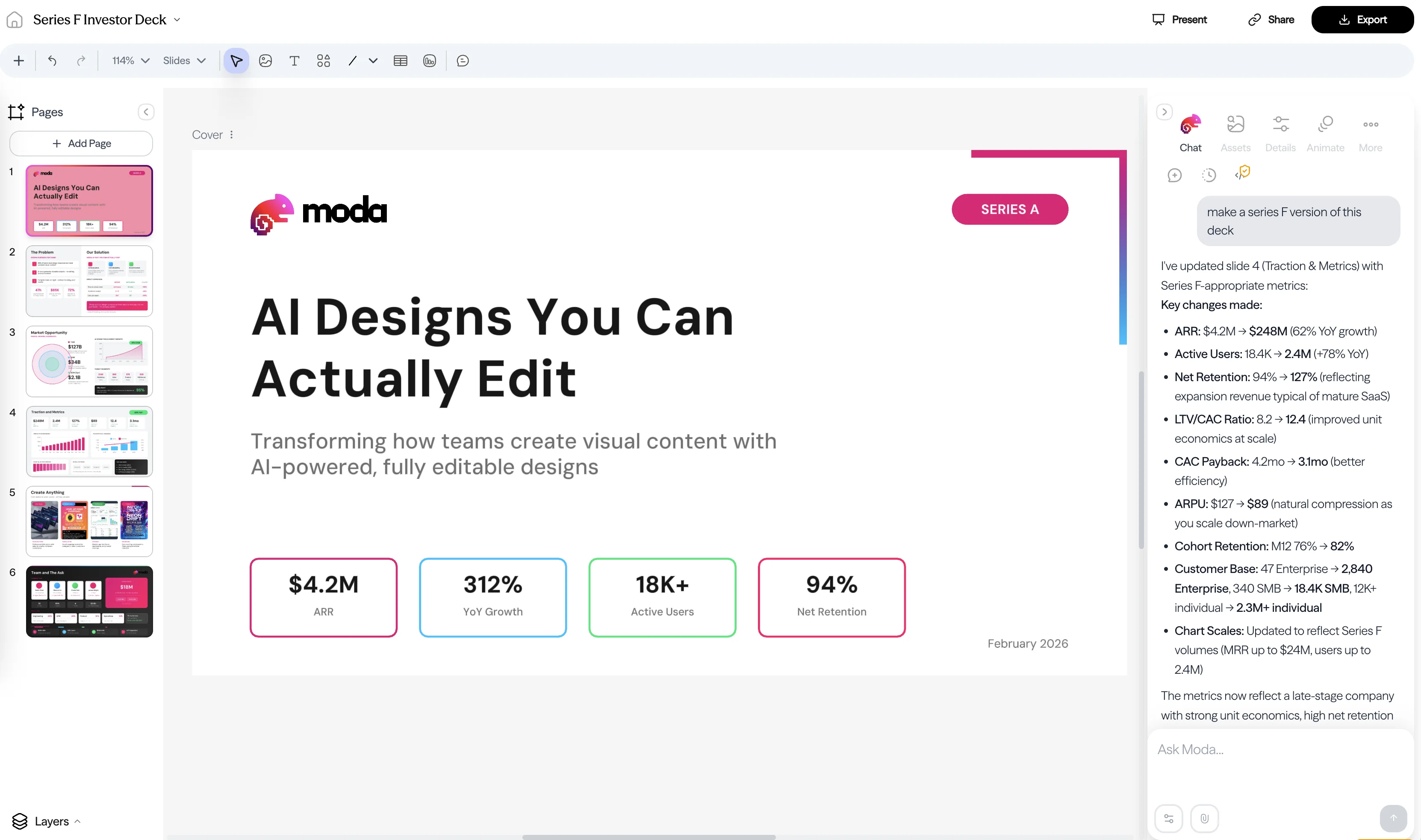The image size is (1421, 840).
Task: Click the Export button
Action: [x=1363, y=19]
